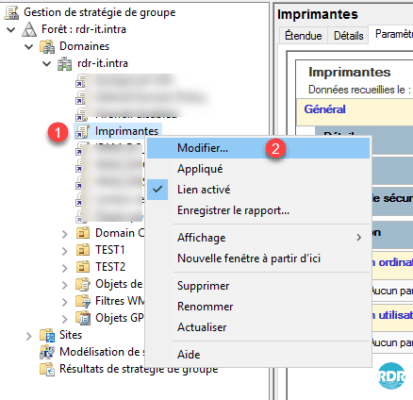Screen dimensions: 413x400
Task: Select the Résultats de stratégie de groupe label
Action: 139,369
